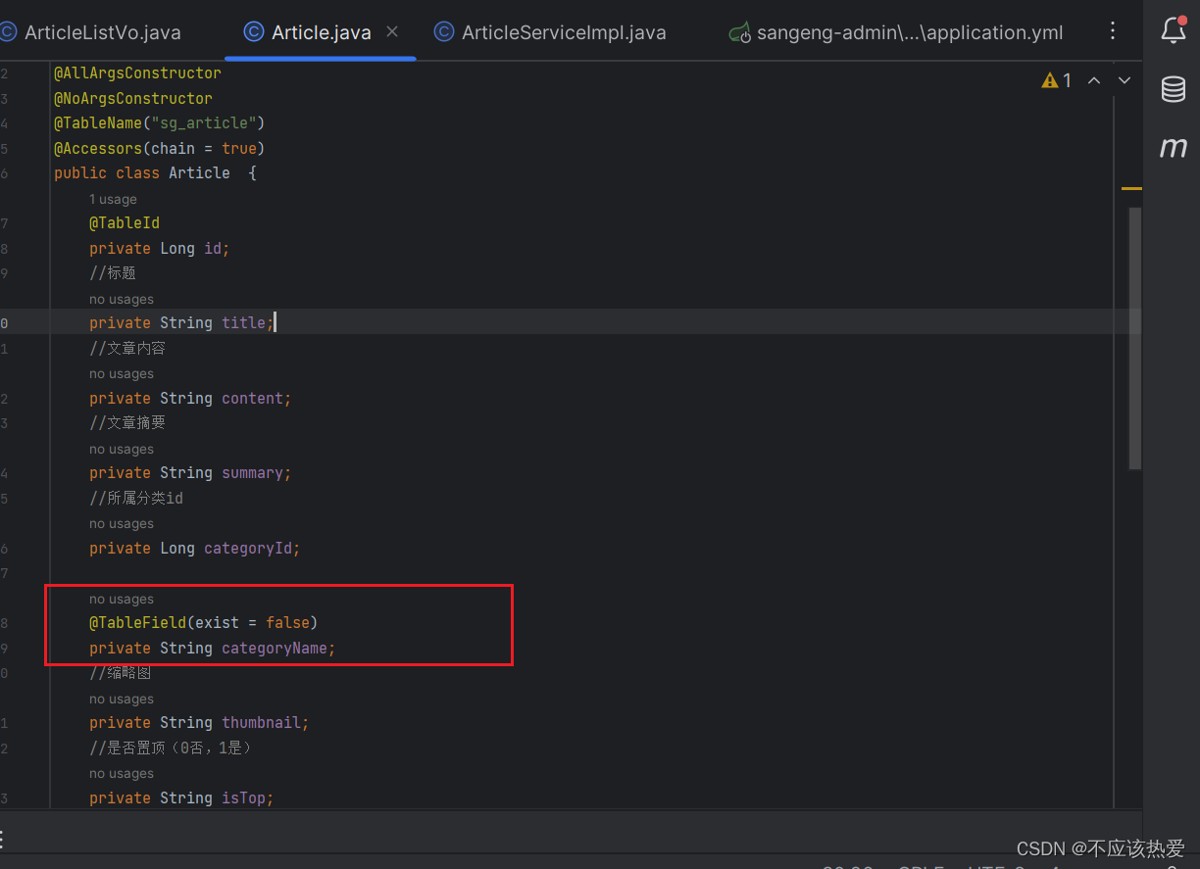
Task: Click 'no usages' hint above thumbnail field
Action: 121,699
